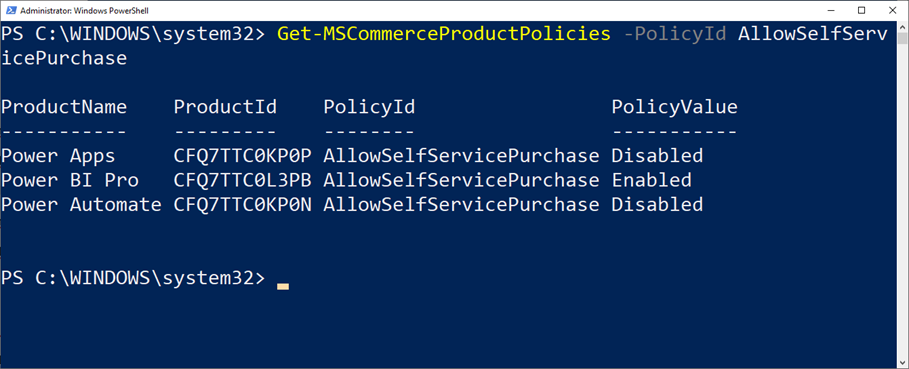Click product ID CFQ7TTC0KP0P
The width and height of the screenshot is (909, 369).
[242, 156]
